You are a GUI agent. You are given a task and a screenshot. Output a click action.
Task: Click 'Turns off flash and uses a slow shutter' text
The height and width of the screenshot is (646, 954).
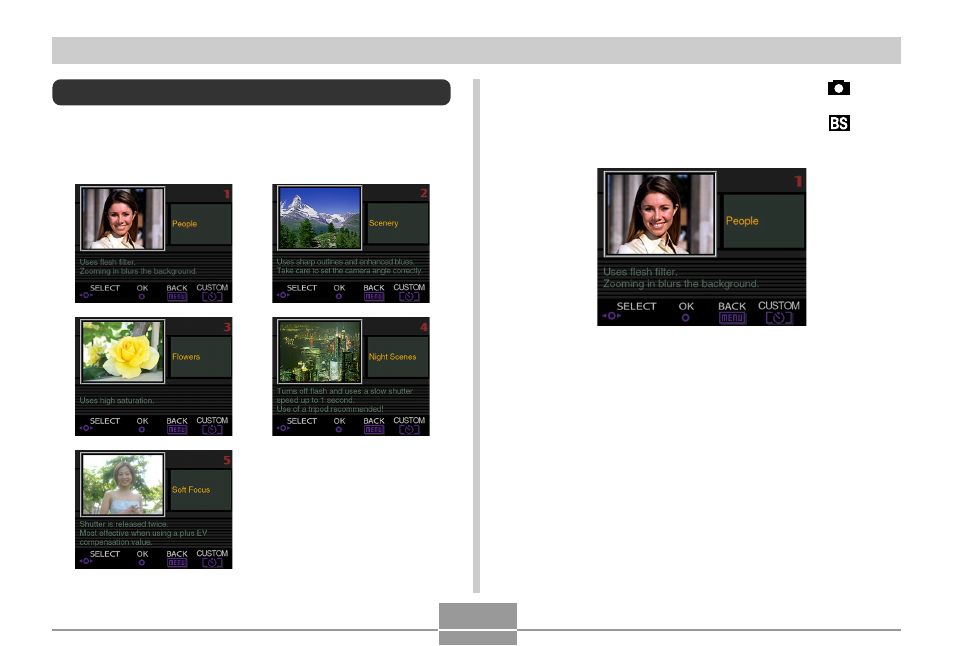[x=344, y=391]
